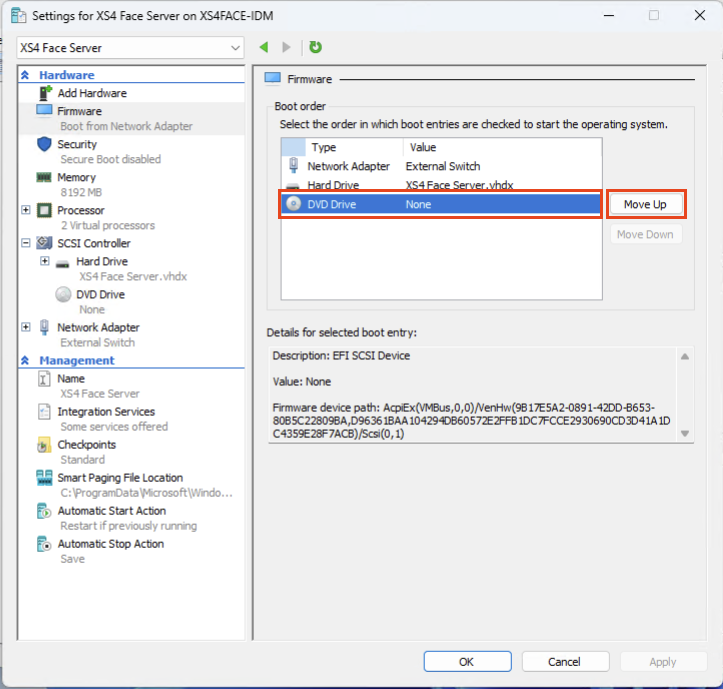Click the OK button

[467, 662]
